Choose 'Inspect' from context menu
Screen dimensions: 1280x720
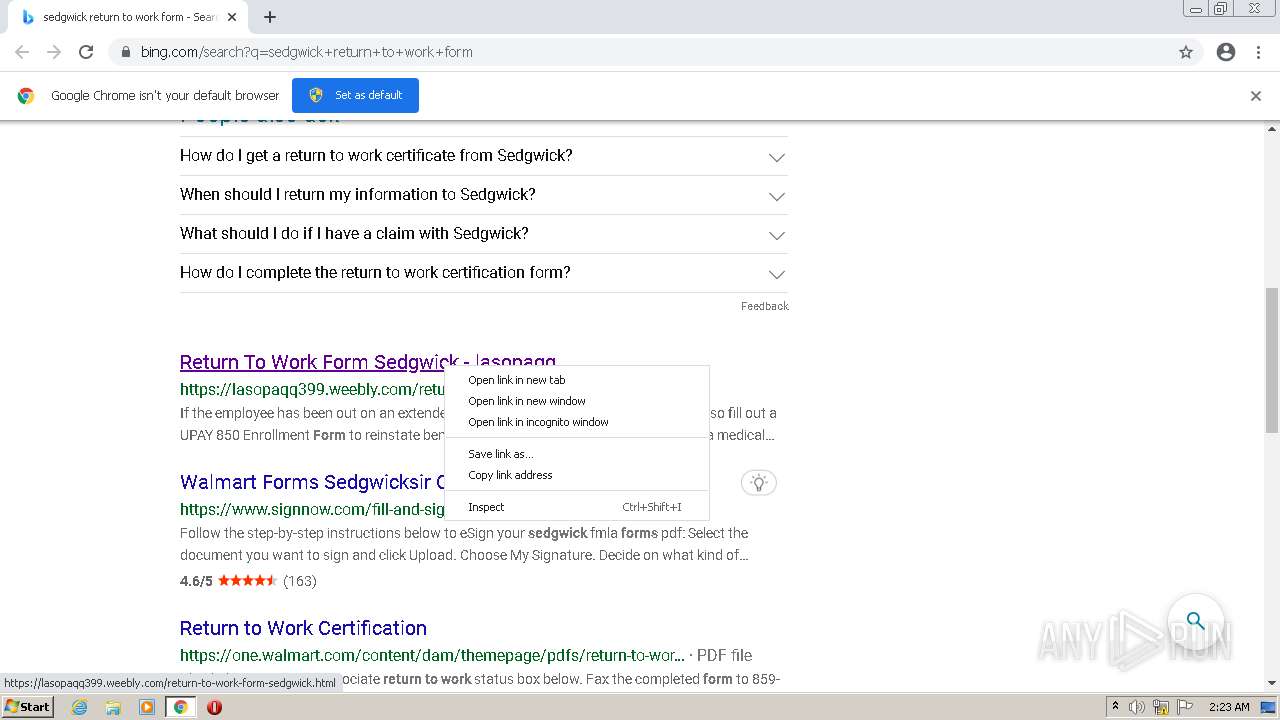tap(576, 507)
